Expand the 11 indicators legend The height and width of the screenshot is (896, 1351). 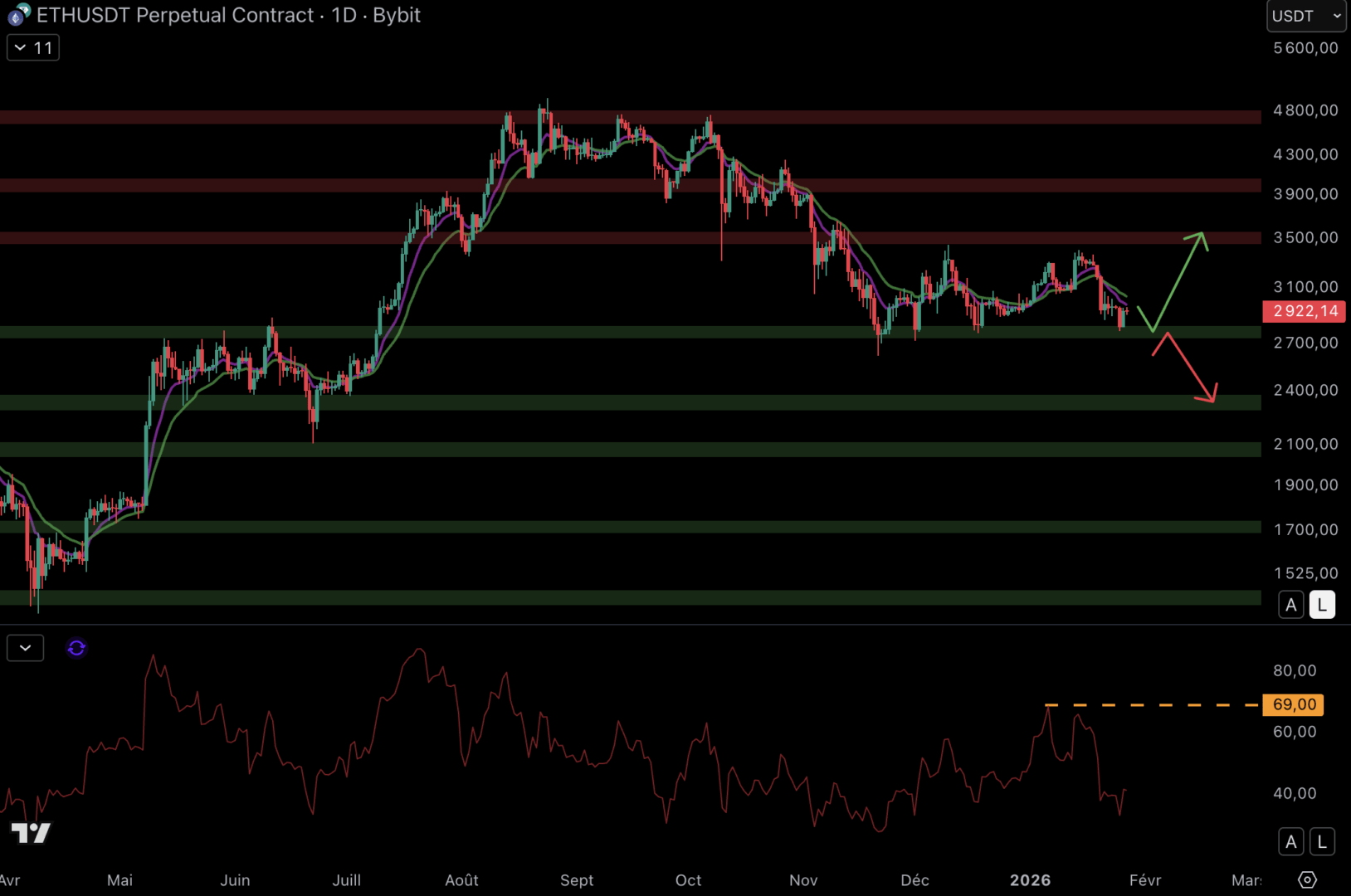click(x=33, y=48)
